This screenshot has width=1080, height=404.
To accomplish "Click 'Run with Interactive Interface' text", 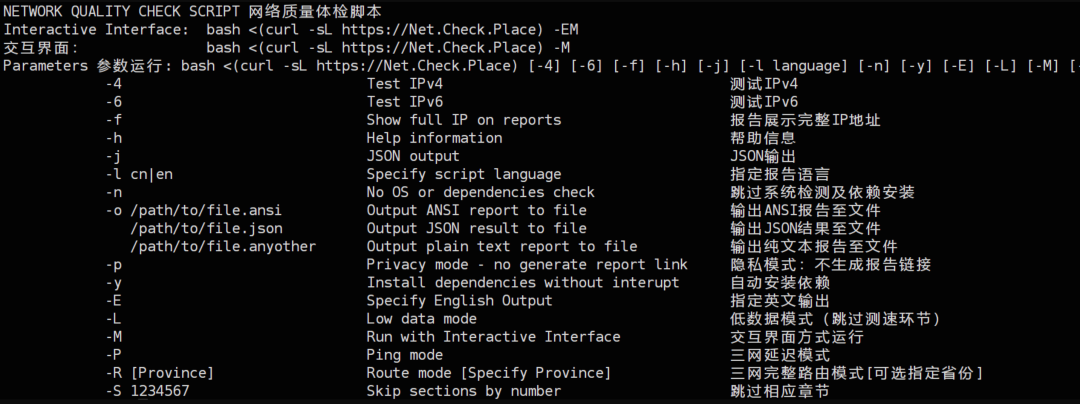I will (x=493, y=337).
